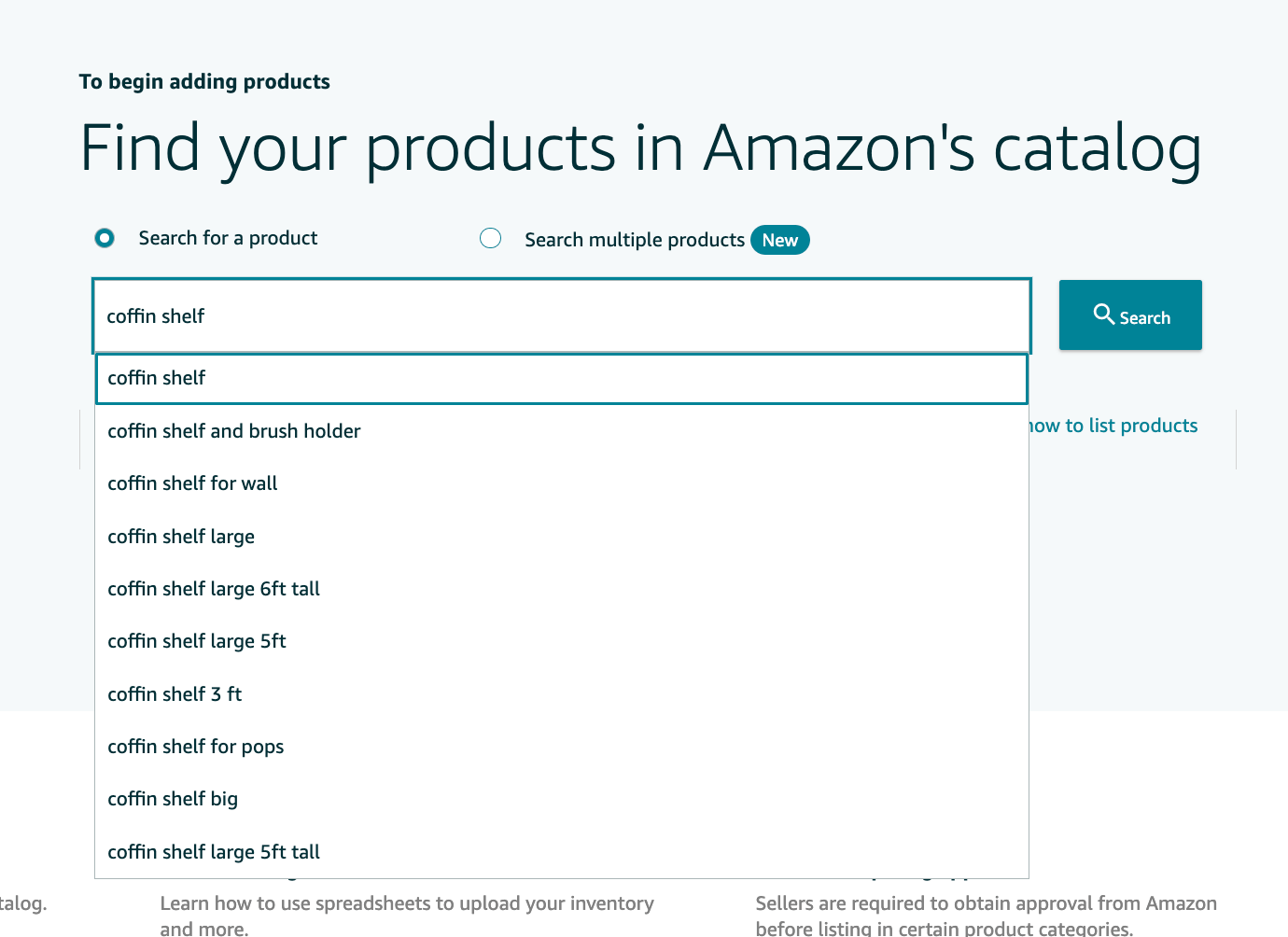Image resolution: width=1288 pixels, height=937 pixels.
Task: Click the teal New badge
Action: (x=780, y=240)
